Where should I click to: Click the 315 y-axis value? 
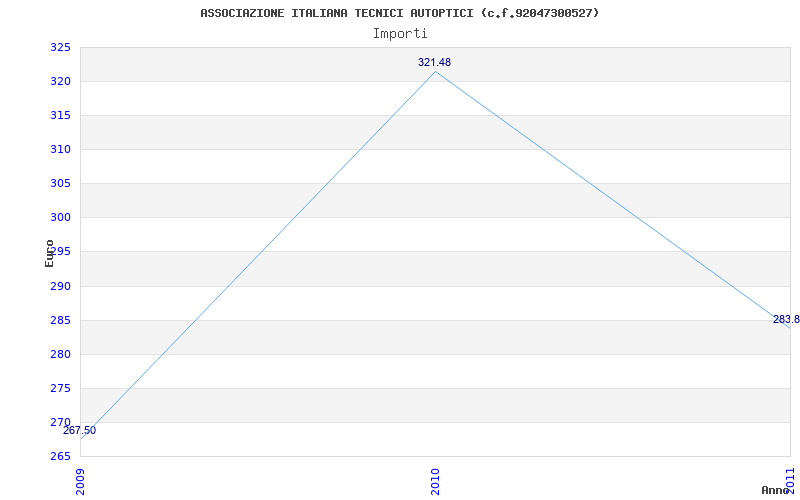click(x=60, y=116)
